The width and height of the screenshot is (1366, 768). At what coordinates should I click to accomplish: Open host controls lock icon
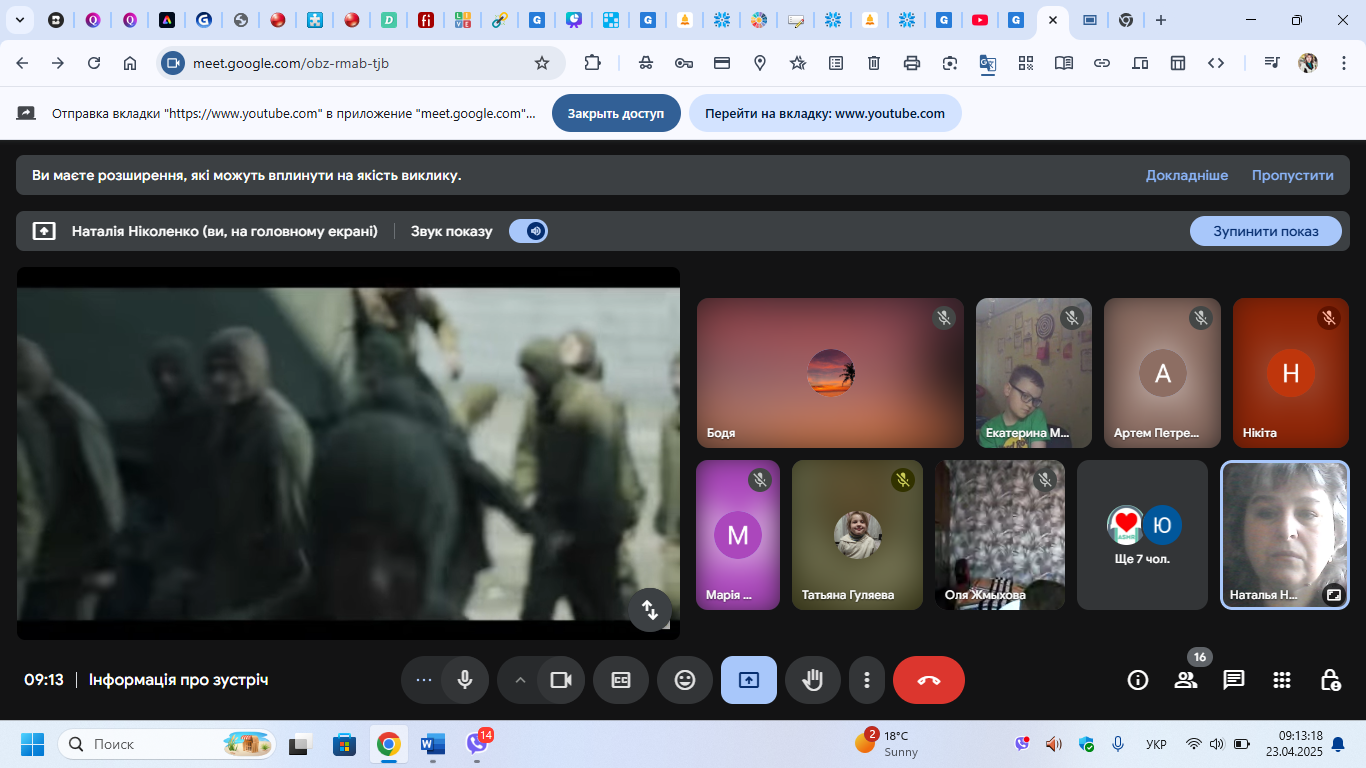pos(1330,680)
